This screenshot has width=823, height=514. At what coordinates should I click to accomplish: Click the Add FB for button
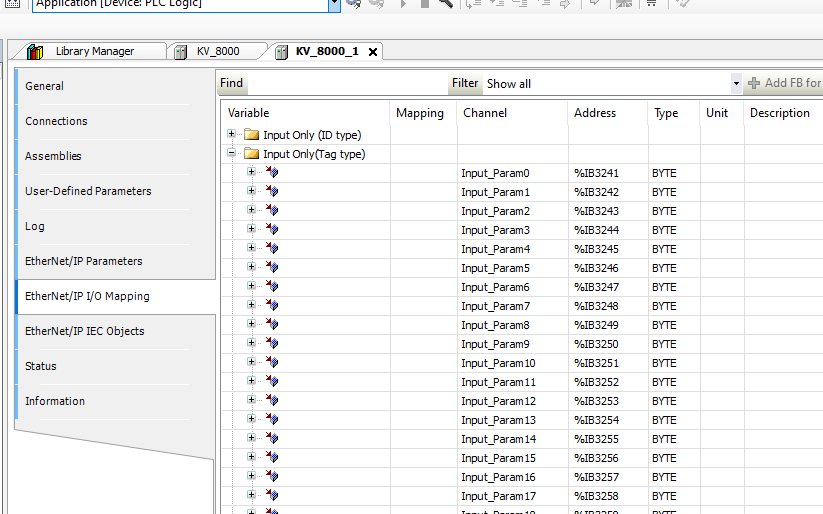(x=784, y=83)
